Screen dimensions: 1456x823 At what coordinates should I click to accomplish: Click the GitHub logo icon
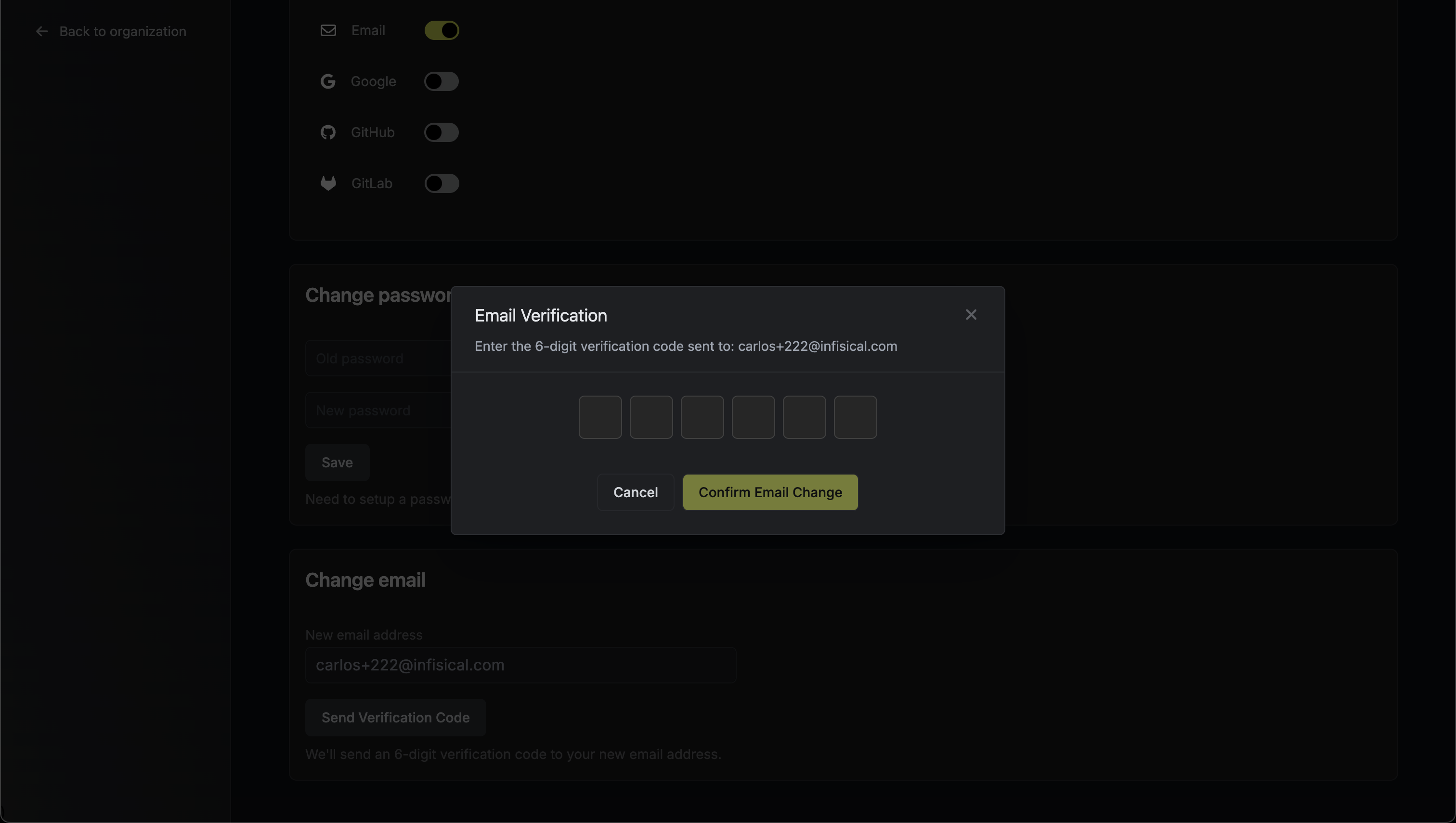[x=328, y=132]
